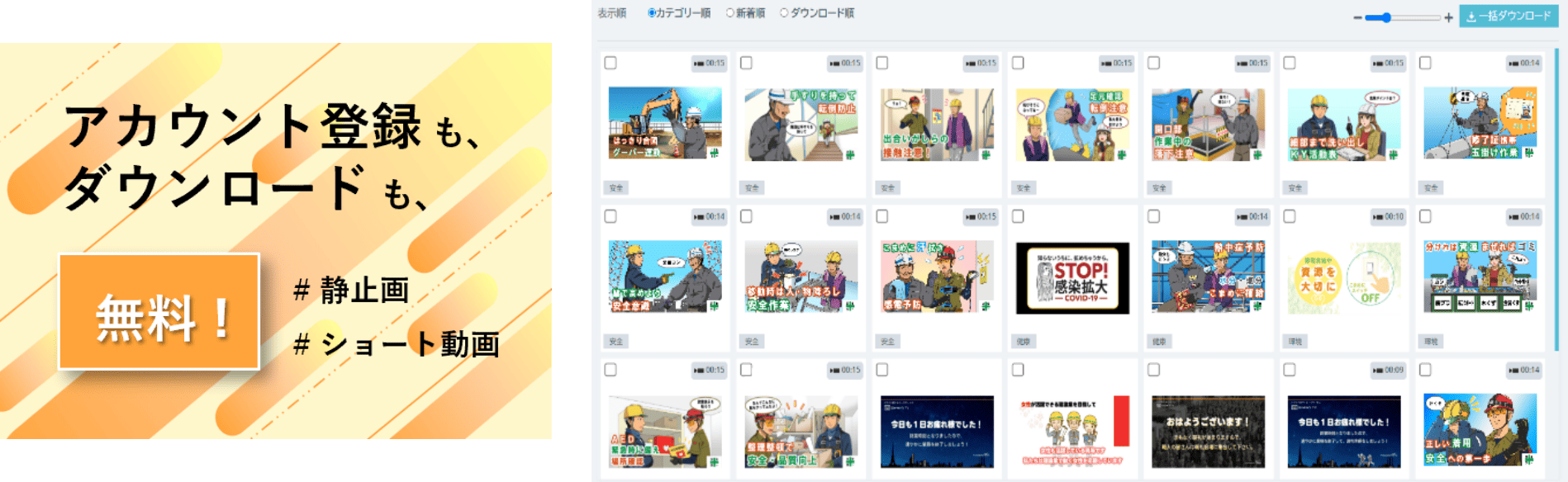This screenshot has width=1568, height=482.
Task: Select the カテゴリー順 sort radio button
Action: click(651, 13)
